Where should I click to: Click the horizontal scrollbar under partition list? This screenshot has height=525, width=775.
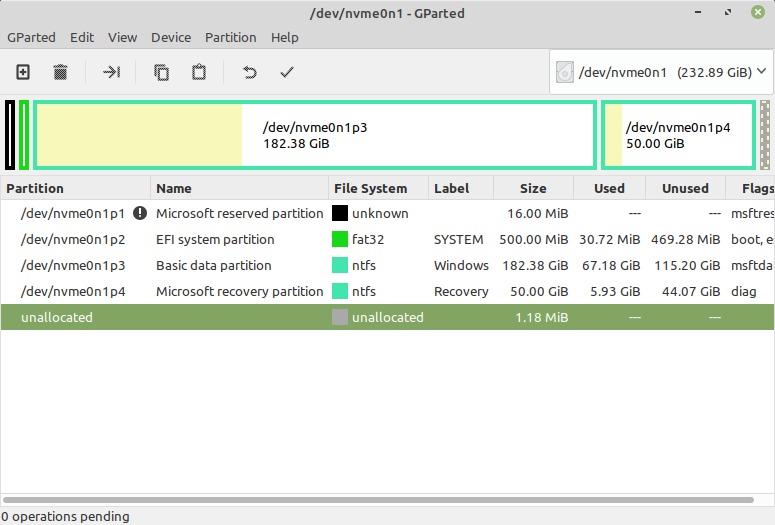click(380, 498)
